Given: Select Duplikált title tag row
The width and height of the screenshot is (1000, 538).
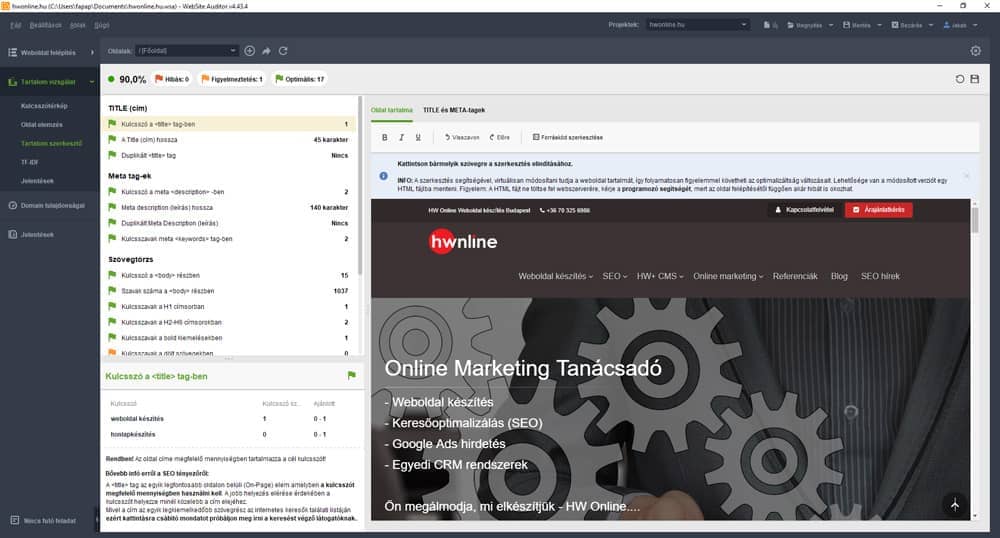Looking at the screenshot, I should pos(229,156).
